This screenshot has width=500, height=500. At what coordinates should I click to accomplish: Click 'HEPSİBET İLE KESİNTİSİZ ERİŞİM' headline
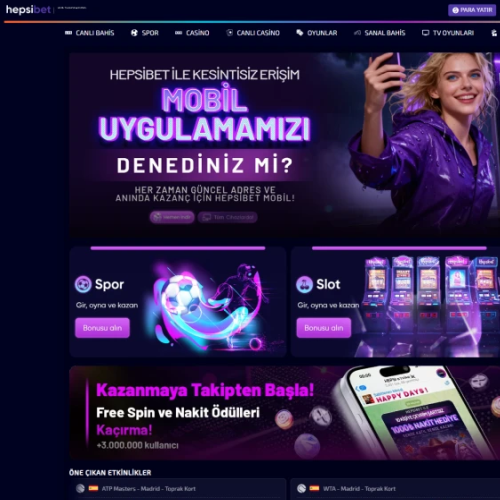click(x=205, y=75)
